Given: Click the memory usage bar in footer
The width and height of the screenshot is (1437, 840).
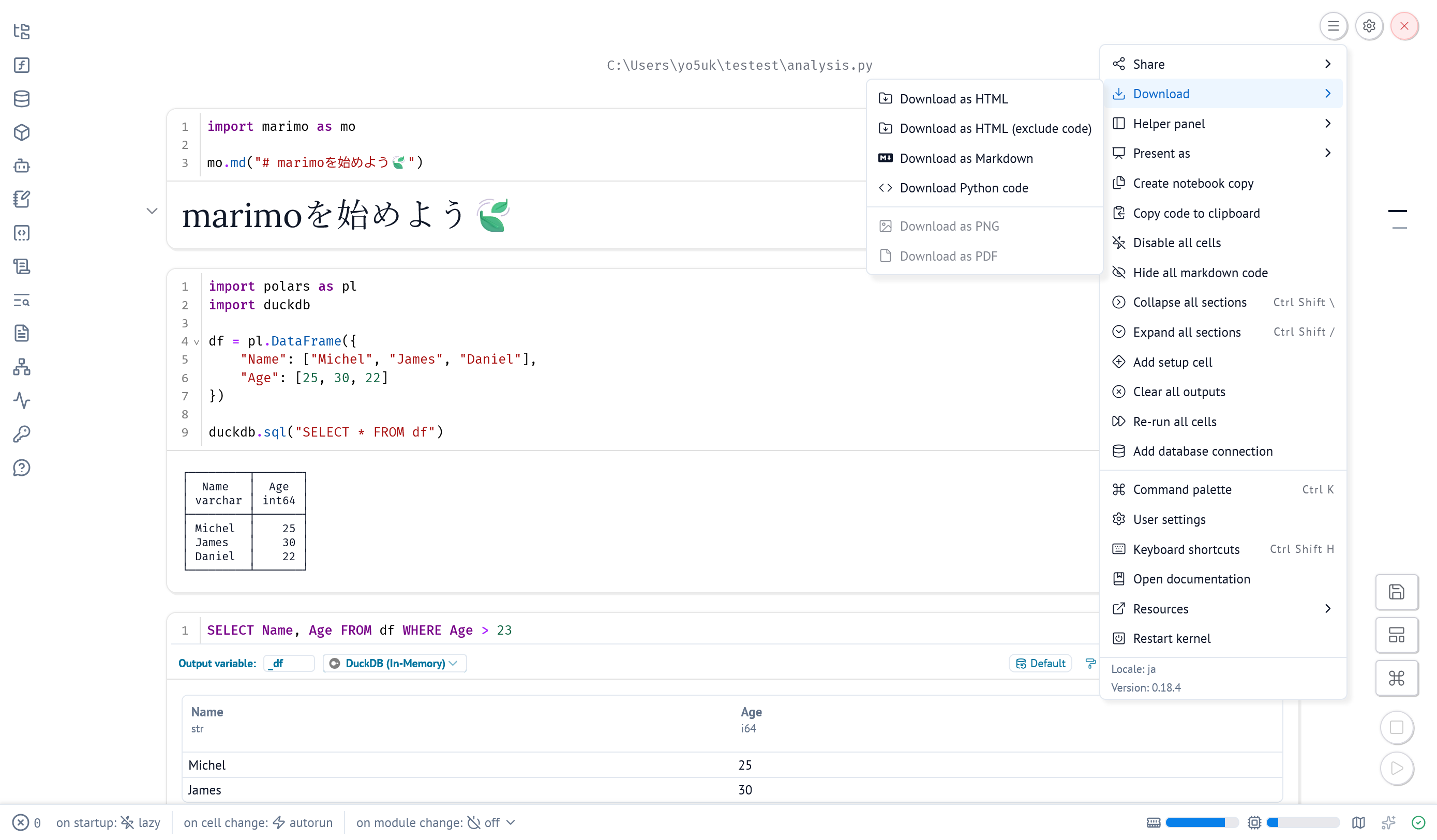Looking at the screenshot, I should [x=1202, y=822].
